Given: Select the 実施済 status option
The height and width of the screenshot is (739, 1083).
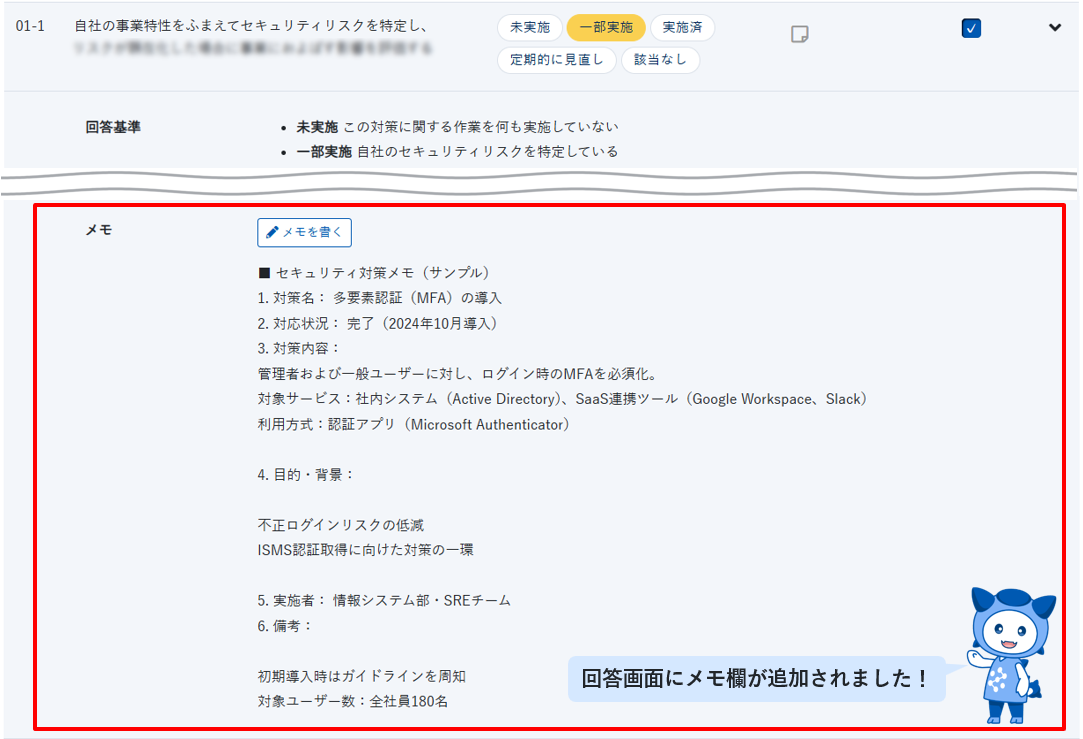Looking at the screenshot, I should tap(683, 28).
